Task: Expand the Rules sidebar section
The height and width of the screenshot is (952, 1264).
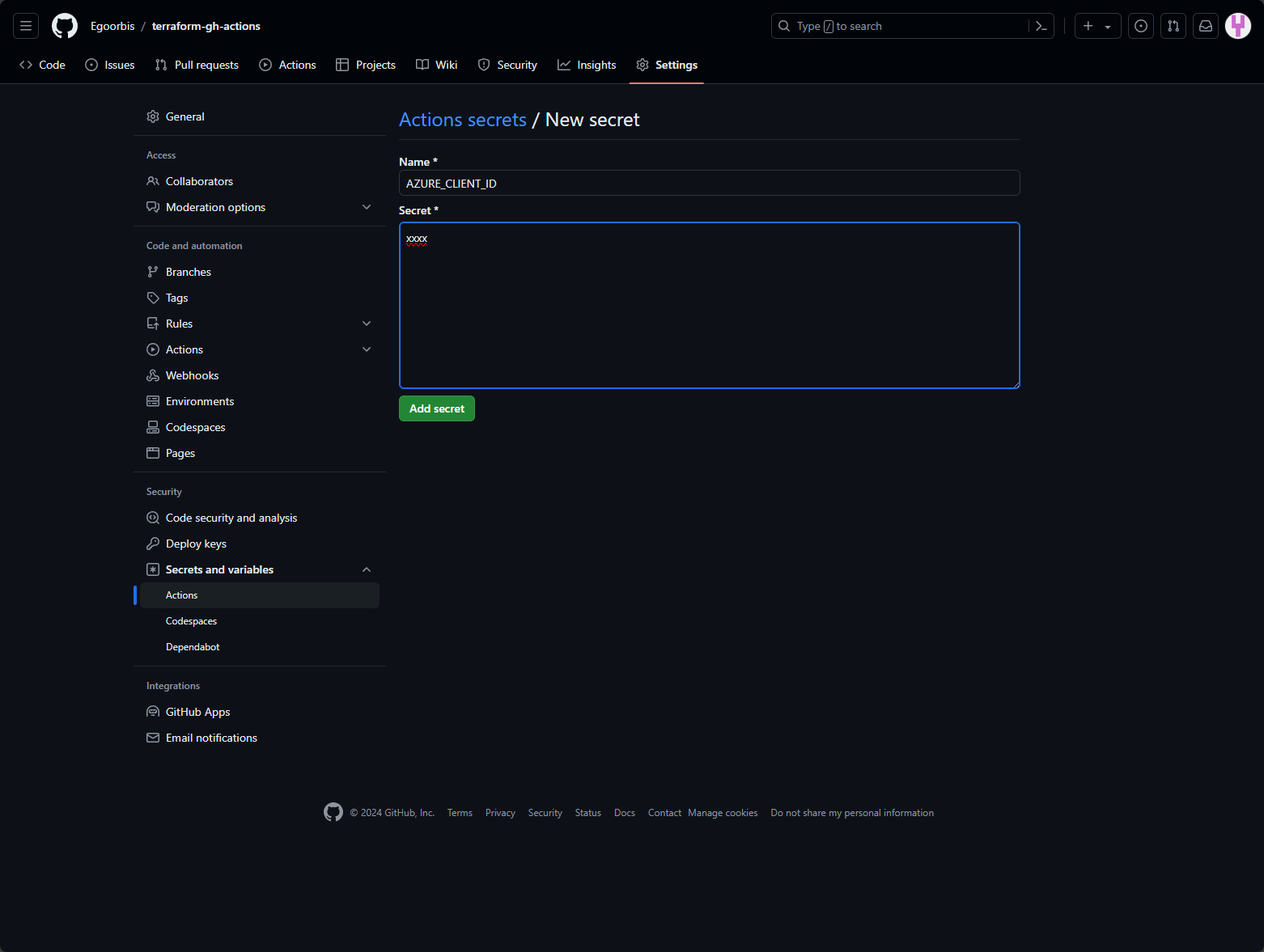Action: click(x=367, y=324)
